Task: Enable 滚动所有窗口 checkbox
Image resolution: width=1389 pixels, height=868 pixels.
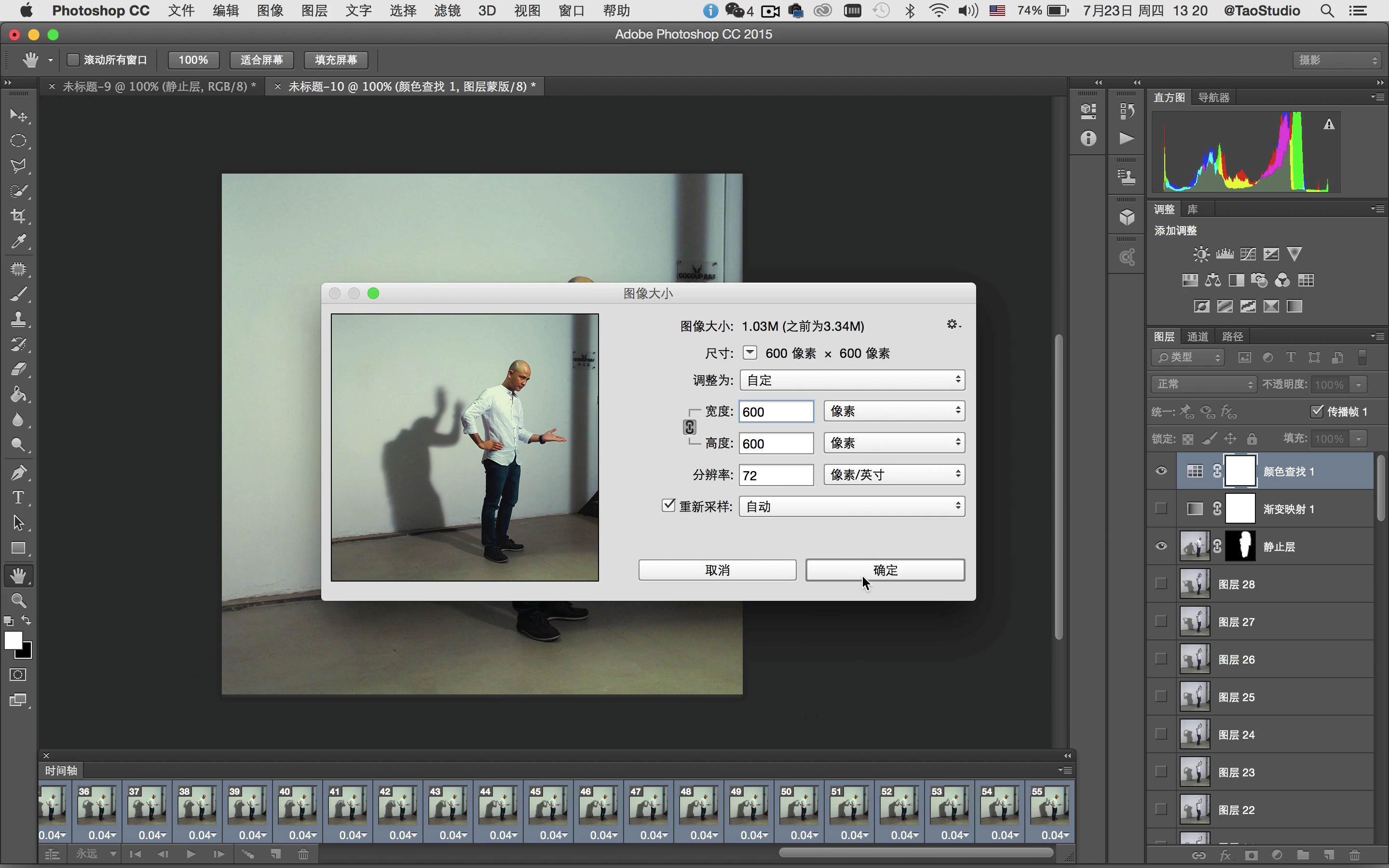Action: click(x=73, y=60)
